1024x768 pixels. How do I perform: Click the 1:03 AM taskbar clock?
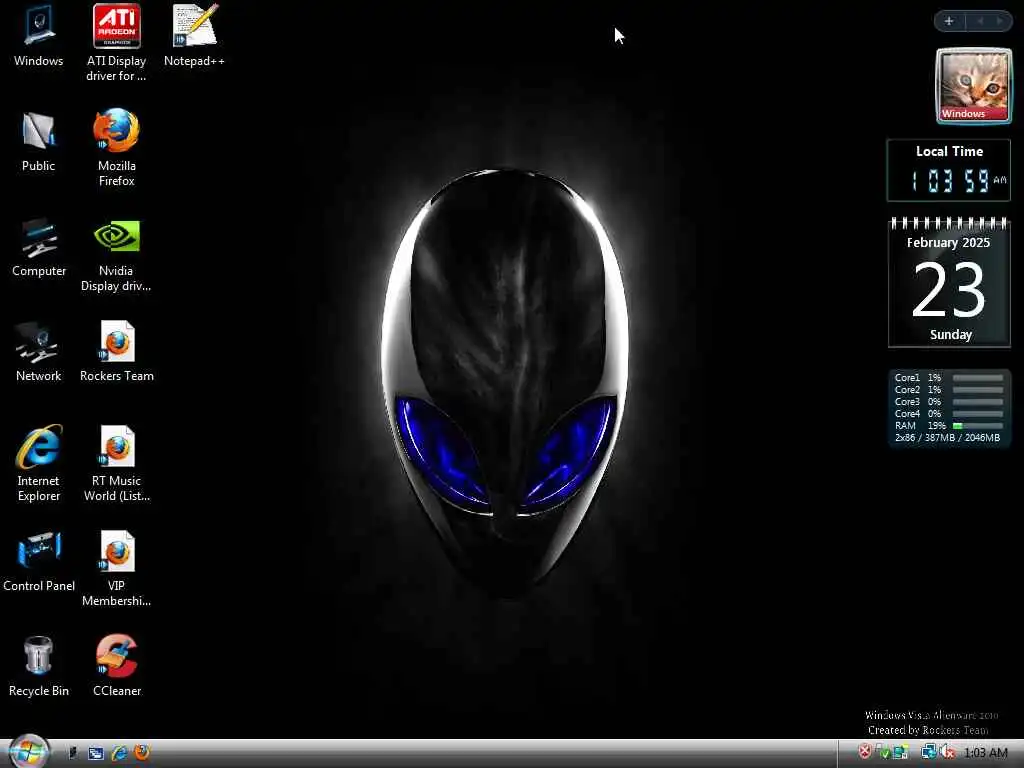[x=985, y=752]
